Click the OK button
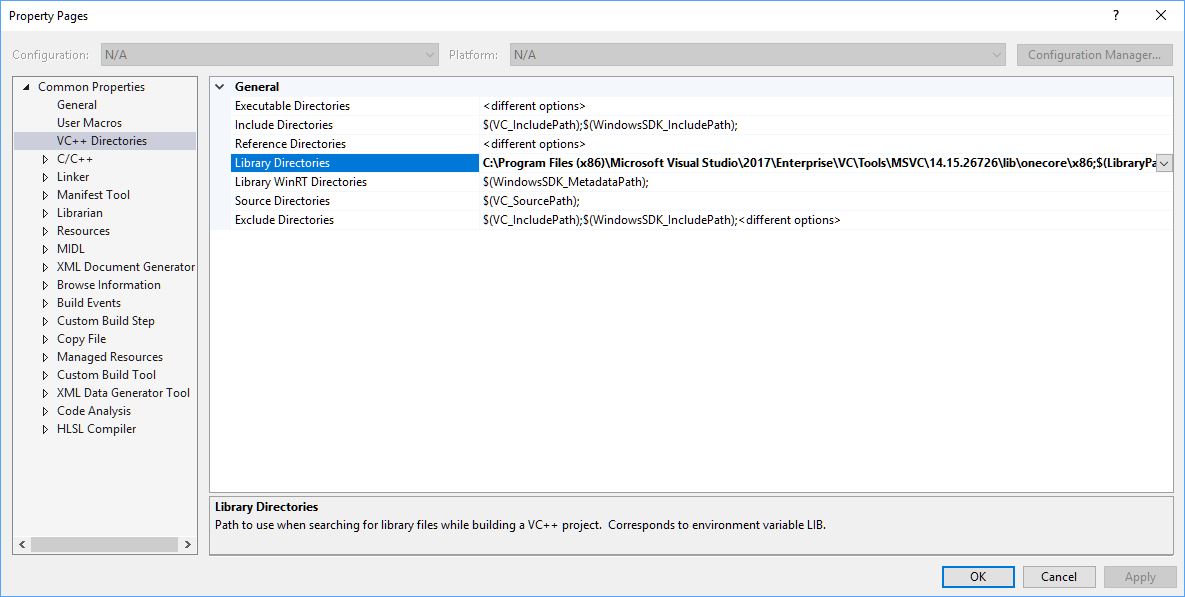The width and height of the screenshot is (1185, 597). [977, 576]
